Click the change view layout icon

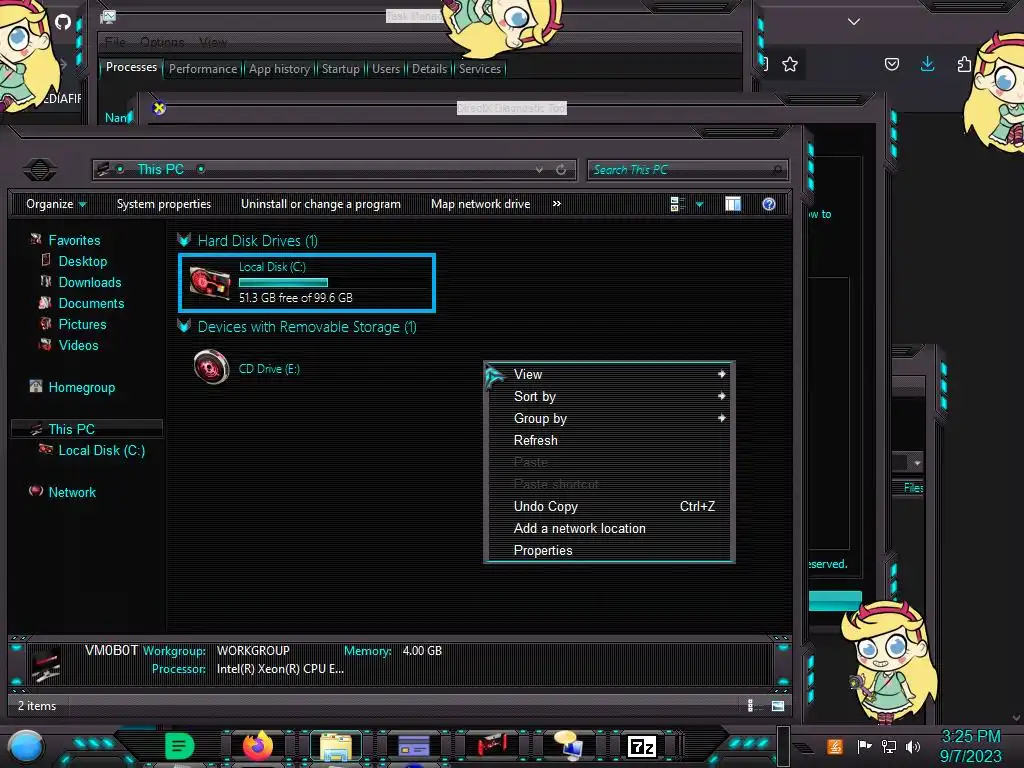click(x=677, y=204)
